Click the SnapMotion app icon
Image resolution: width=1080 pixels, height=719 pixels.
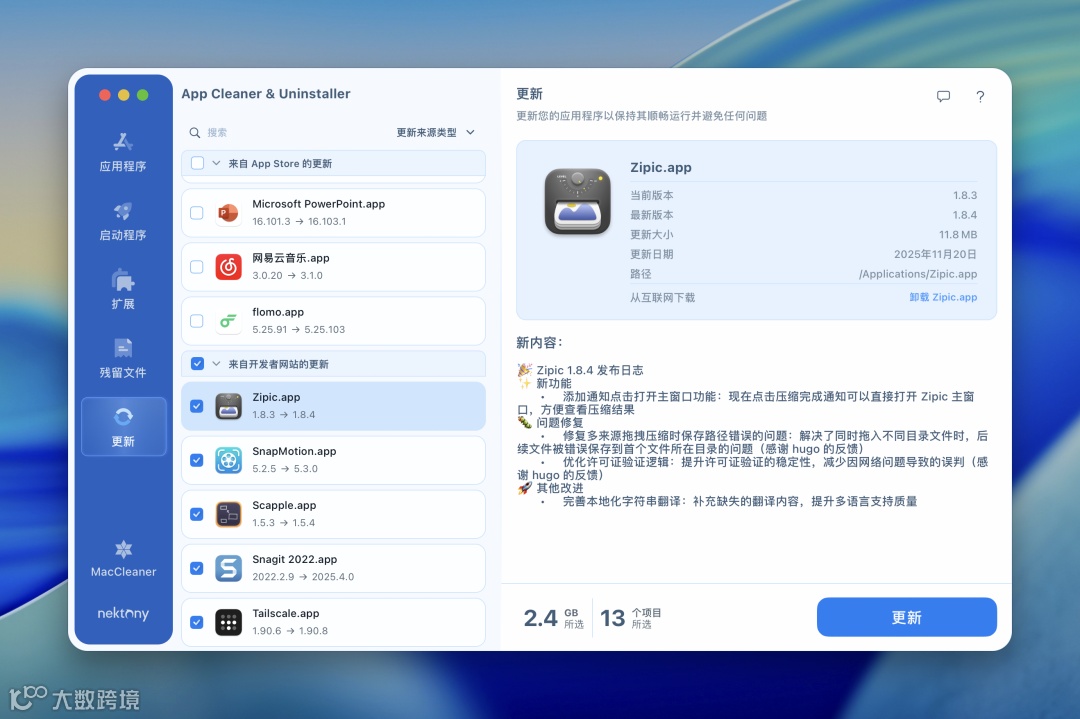point(228,460)
